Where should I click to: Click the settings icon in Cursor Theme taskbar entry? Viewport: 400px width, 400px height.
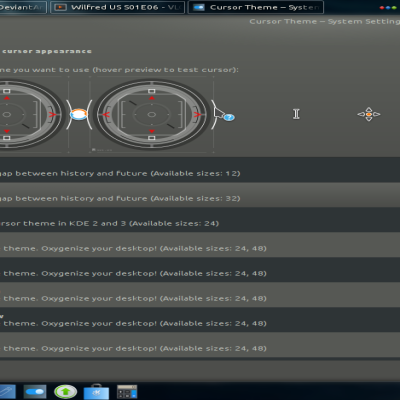tap(199, 7)
